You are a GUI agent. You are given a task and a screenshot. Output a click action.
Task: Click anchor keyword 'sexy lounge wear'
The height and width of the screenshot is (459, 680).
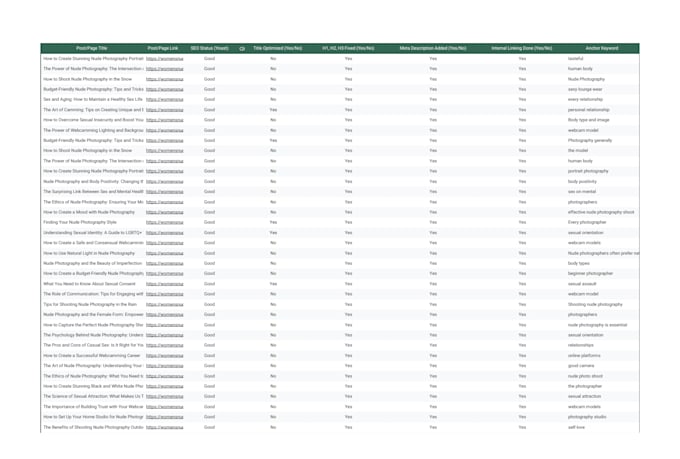[x=585, y=89]
